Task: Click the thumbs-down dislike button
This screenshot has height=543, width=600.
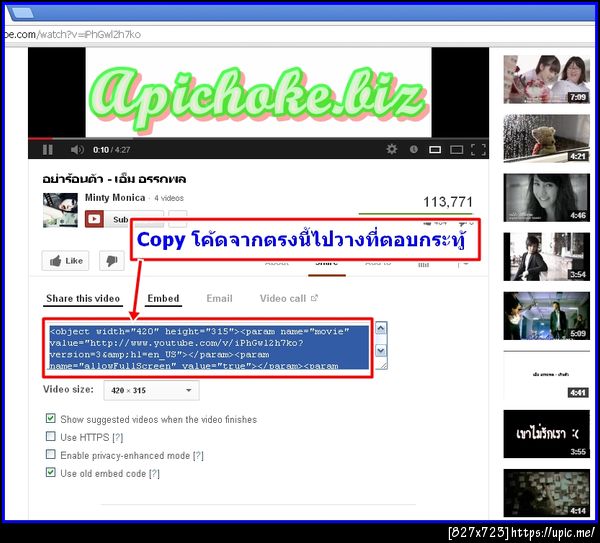Action: click(x=112, y=261)
